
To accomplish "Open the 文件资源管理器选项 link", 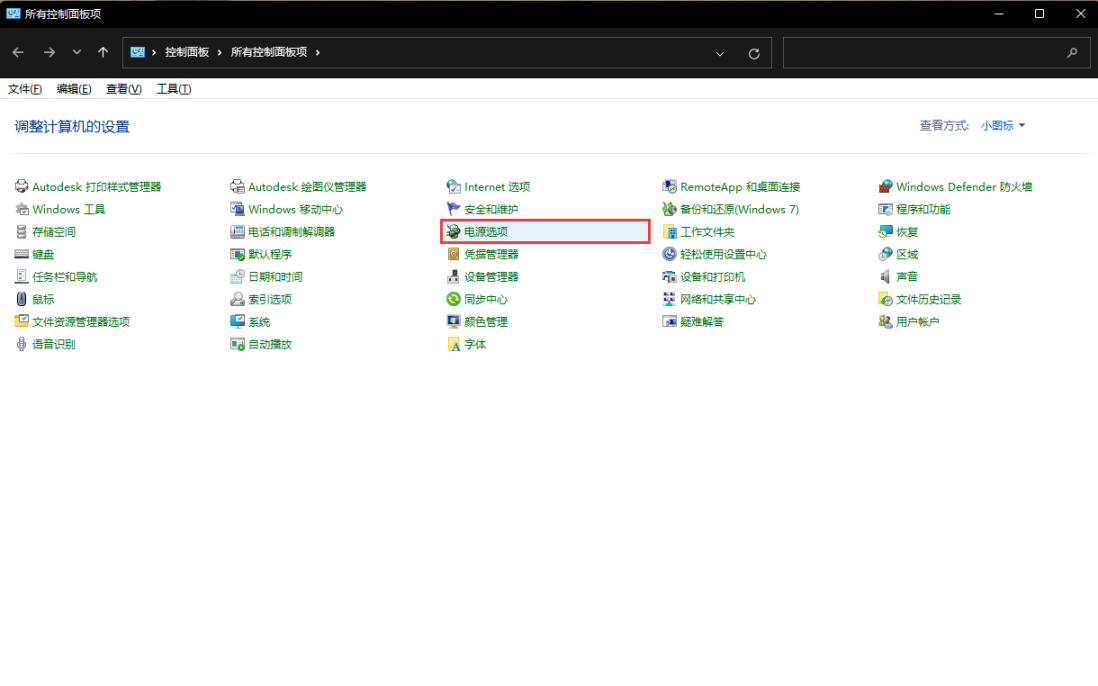I will [x=81, y=321].
